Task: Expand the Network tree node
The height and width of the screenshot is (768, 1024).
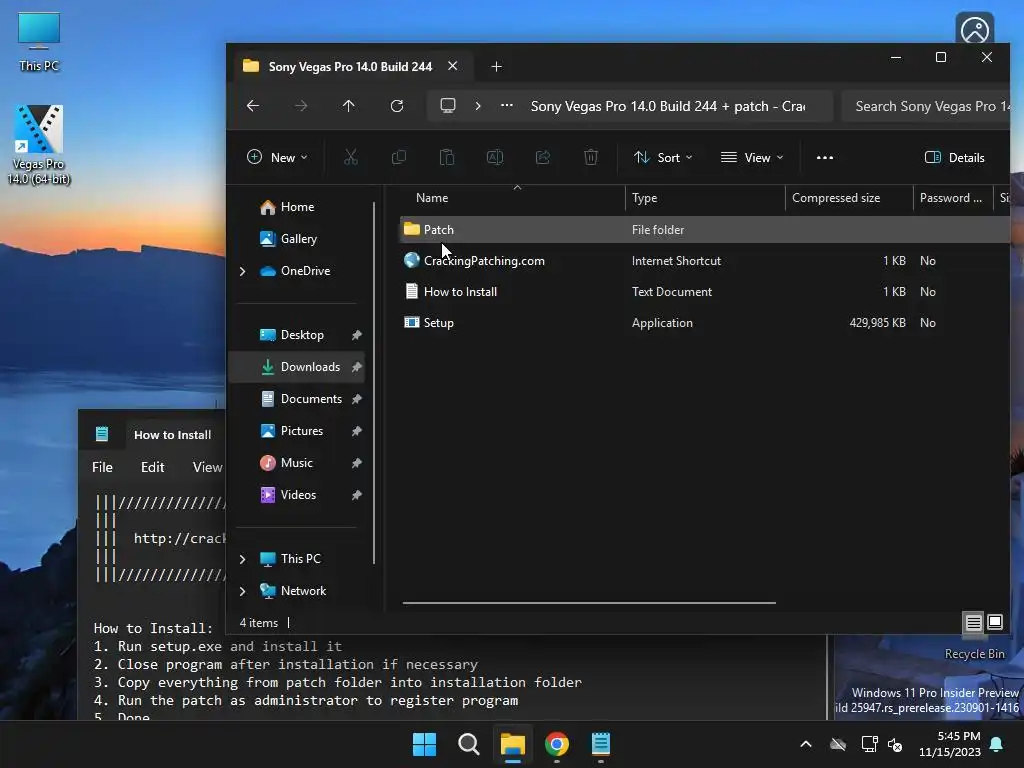Action: tap(242, 591)
